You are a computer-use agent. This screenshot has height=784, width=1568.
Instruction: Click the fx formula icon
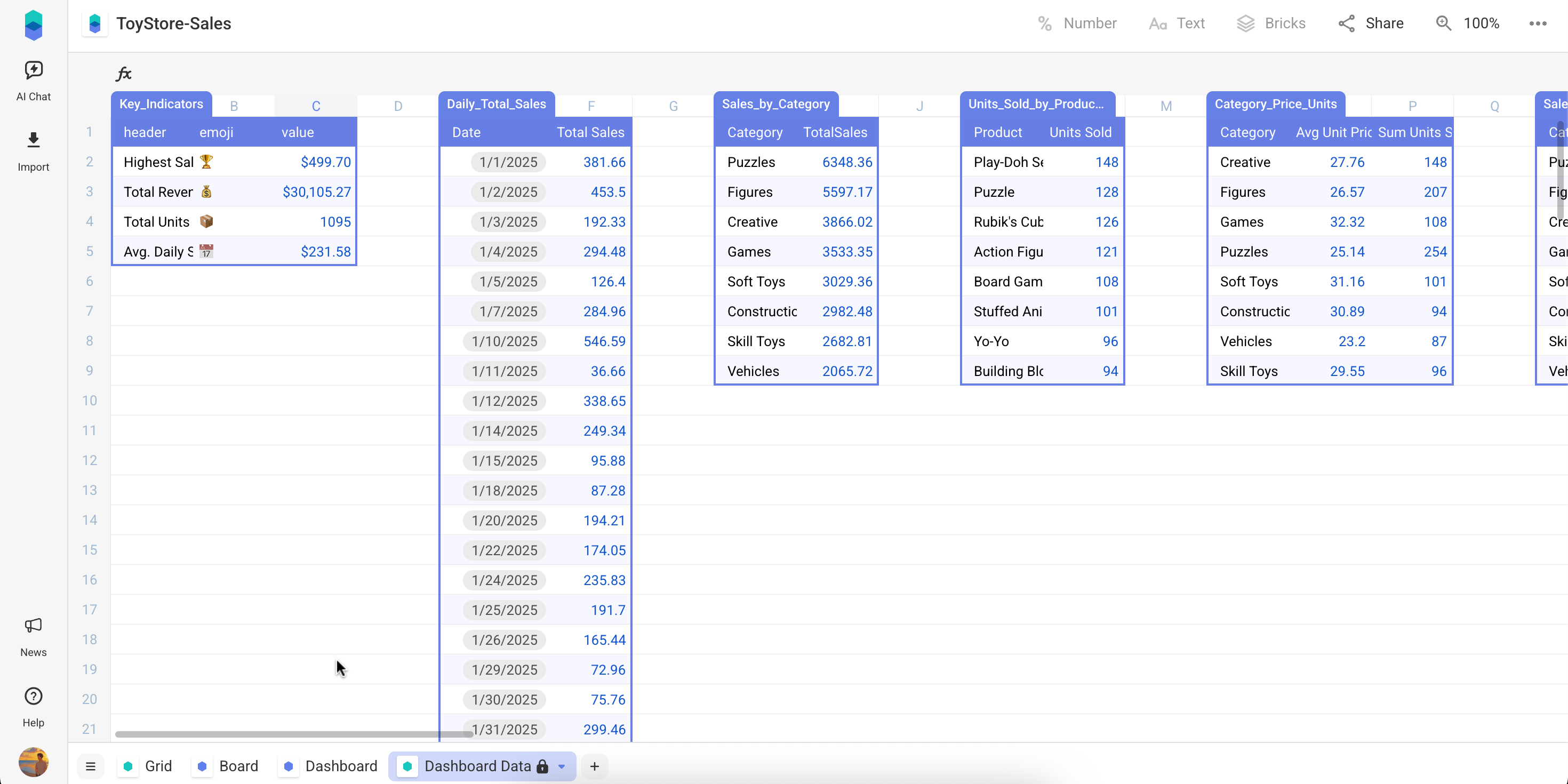(124, 74)
